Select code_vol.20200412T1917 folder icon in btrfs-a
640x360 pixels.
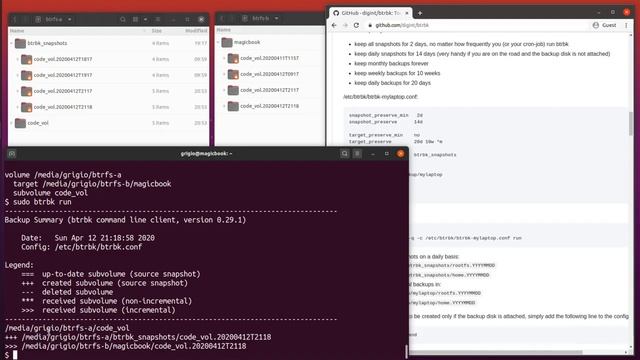[x=27, y=75]
